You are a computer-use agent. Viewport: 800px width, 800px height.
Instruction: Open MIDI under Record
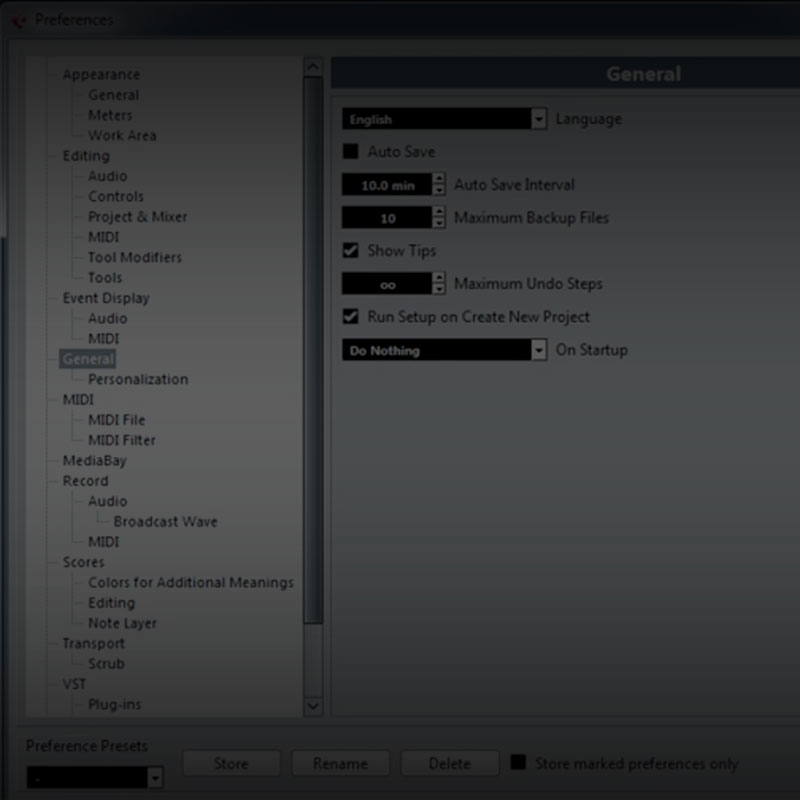(104, 542)
